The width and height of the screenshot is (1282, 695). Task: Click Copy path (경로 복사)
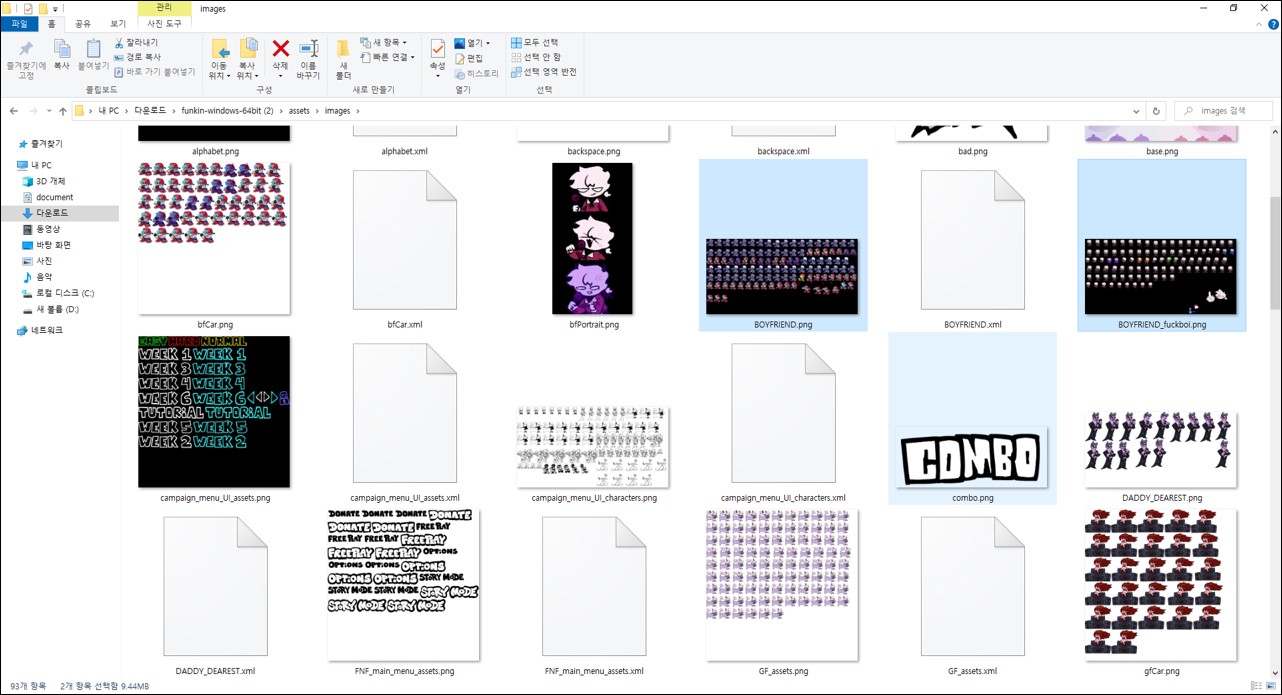pyautogui.click(x=137, y=57)
